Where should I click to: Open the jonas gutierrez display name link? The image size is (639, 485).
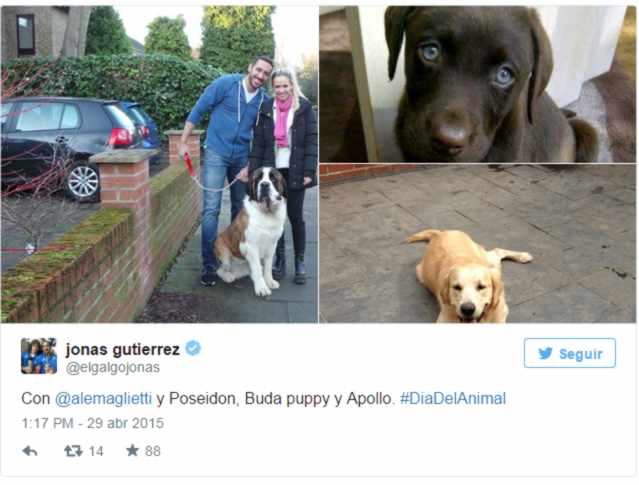123,349
